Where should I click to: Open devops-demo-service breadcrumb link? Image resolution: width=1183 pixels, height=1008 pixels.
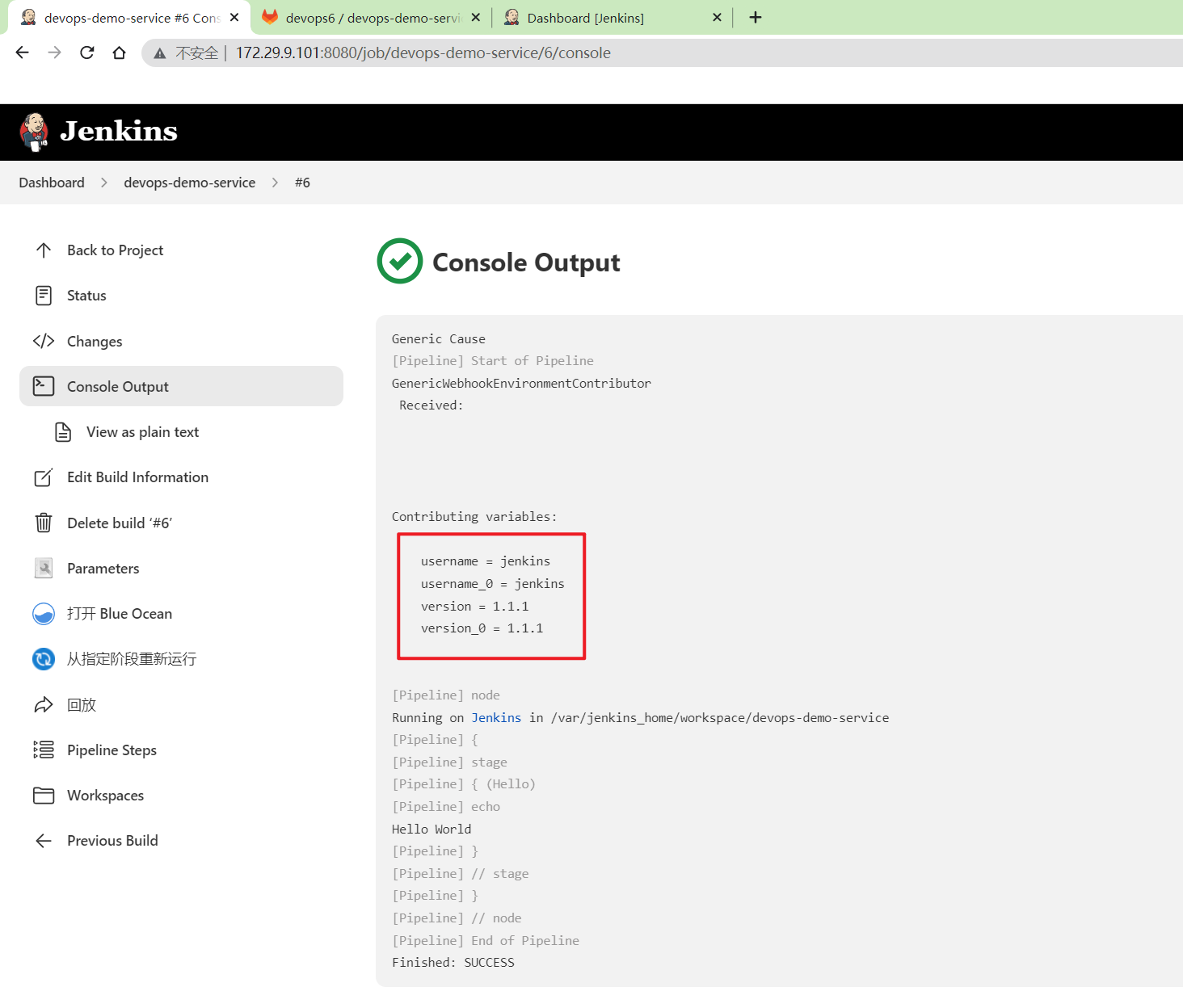tap(189, 183)
